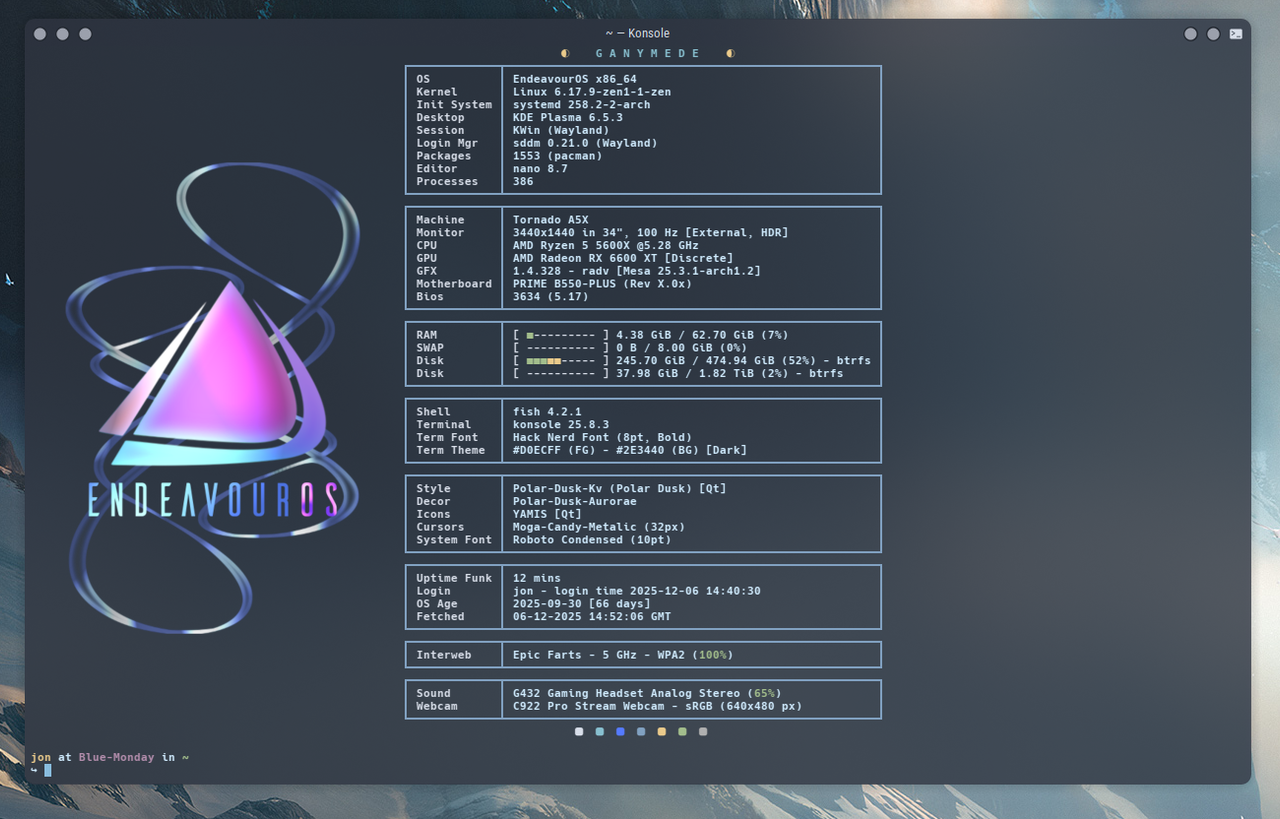Click 'KDE Plasma 6.5.3' desktop value
Image resolution: width=1280 pixels, height=819 pixels.
tap(568, 118)
